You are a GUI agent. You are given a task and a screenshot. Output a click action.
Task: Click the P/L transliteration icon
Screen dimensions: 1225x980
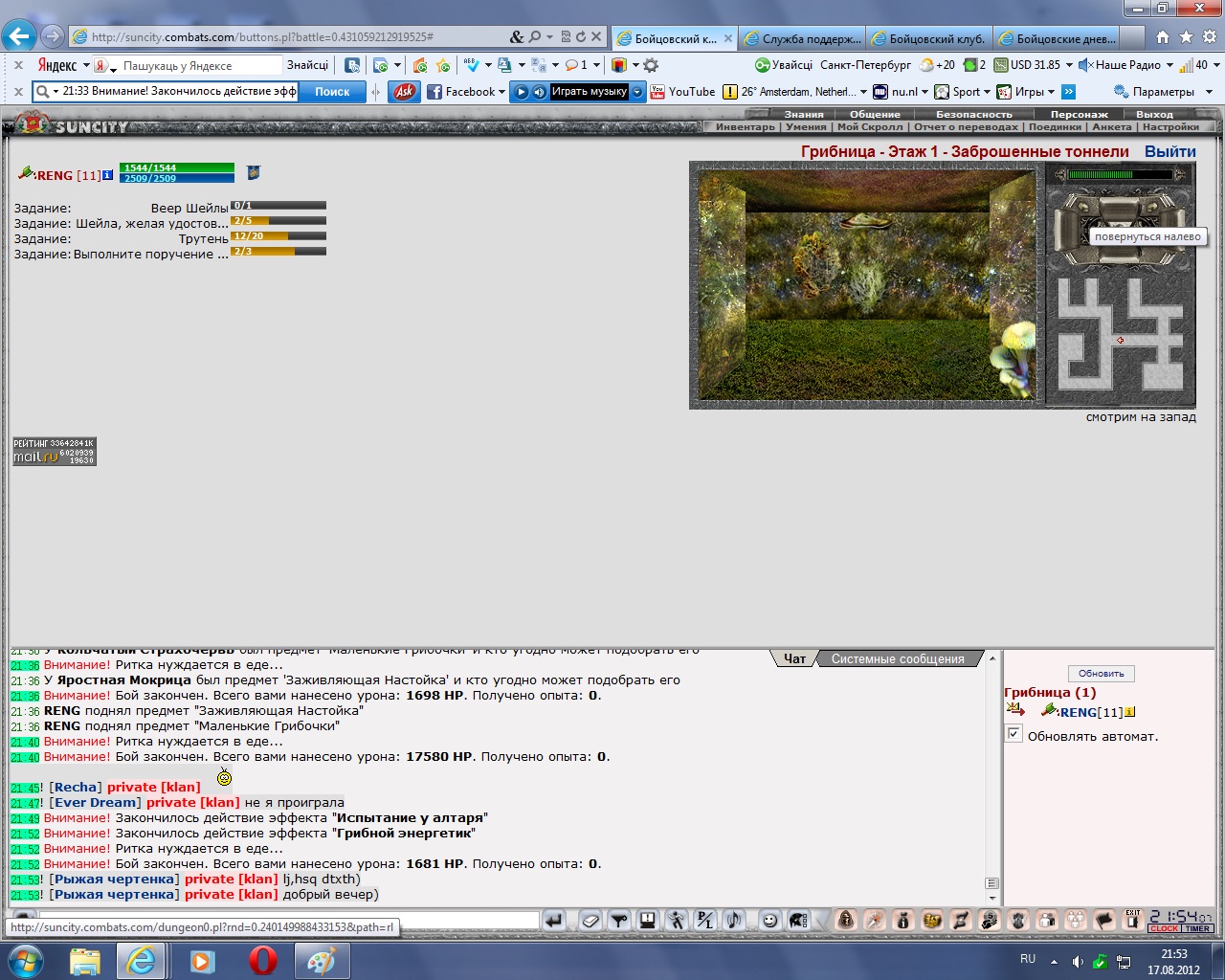(705, 921)
